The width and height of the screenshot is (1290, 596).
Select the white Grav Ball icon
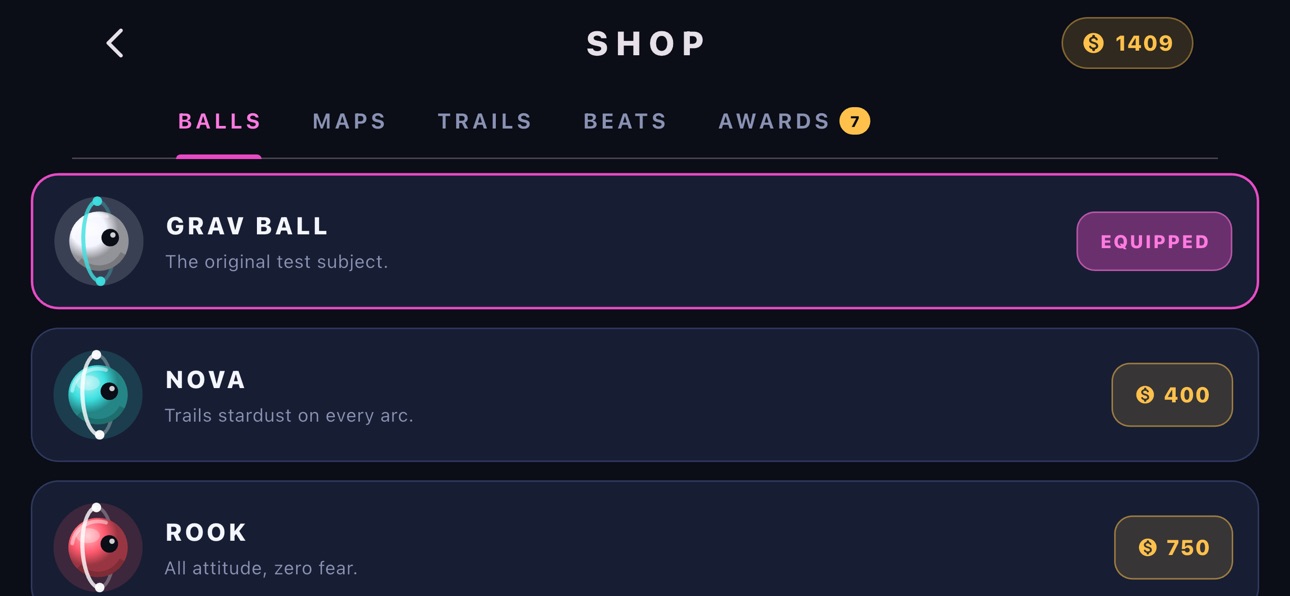pos(98,241)
